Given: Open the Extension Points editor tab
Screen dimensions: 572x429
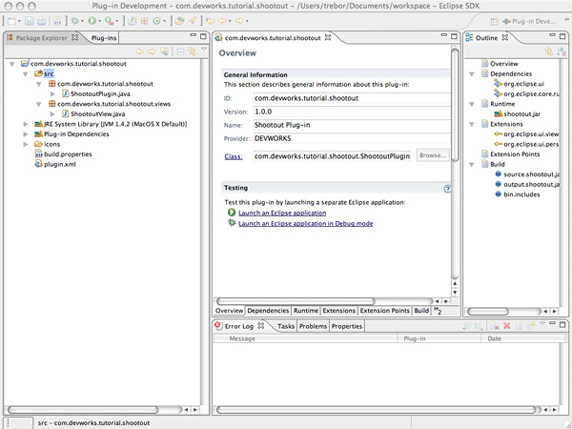Looking at the screenshot, I should tap(385, 311).
